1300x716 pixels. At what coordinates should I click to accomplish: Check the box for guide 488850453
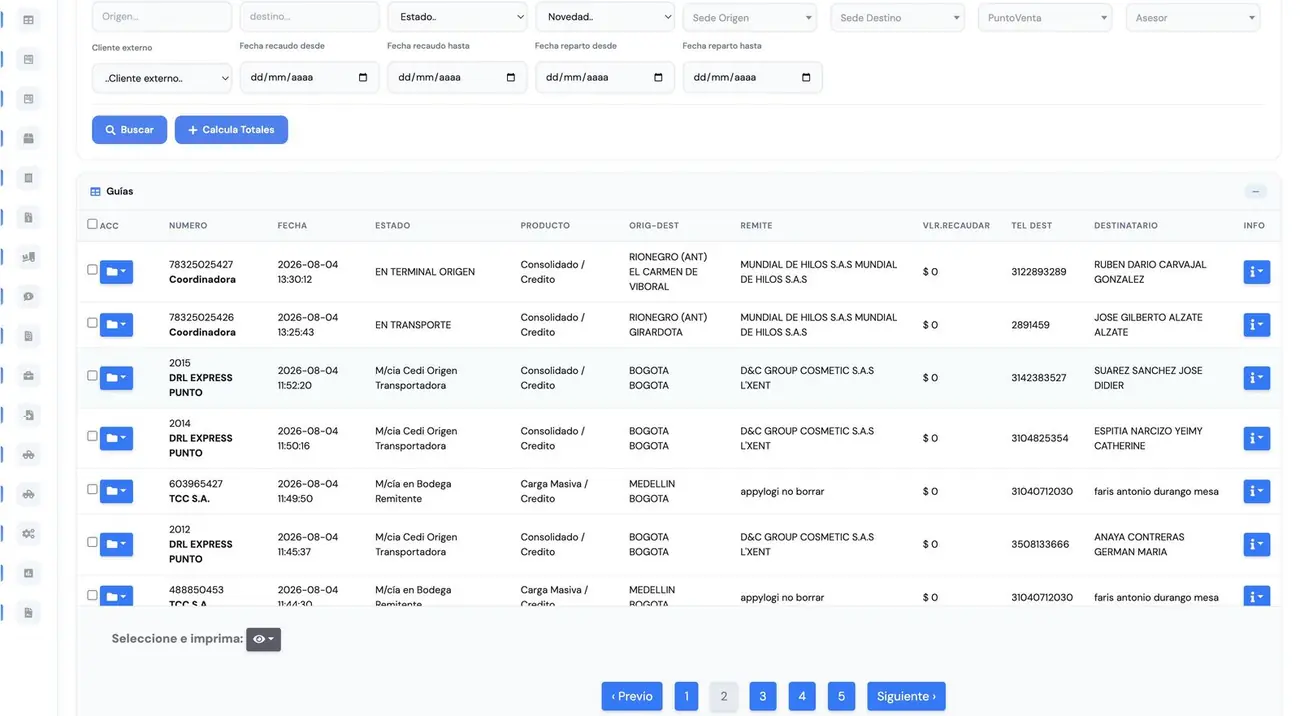coord(92,595)
